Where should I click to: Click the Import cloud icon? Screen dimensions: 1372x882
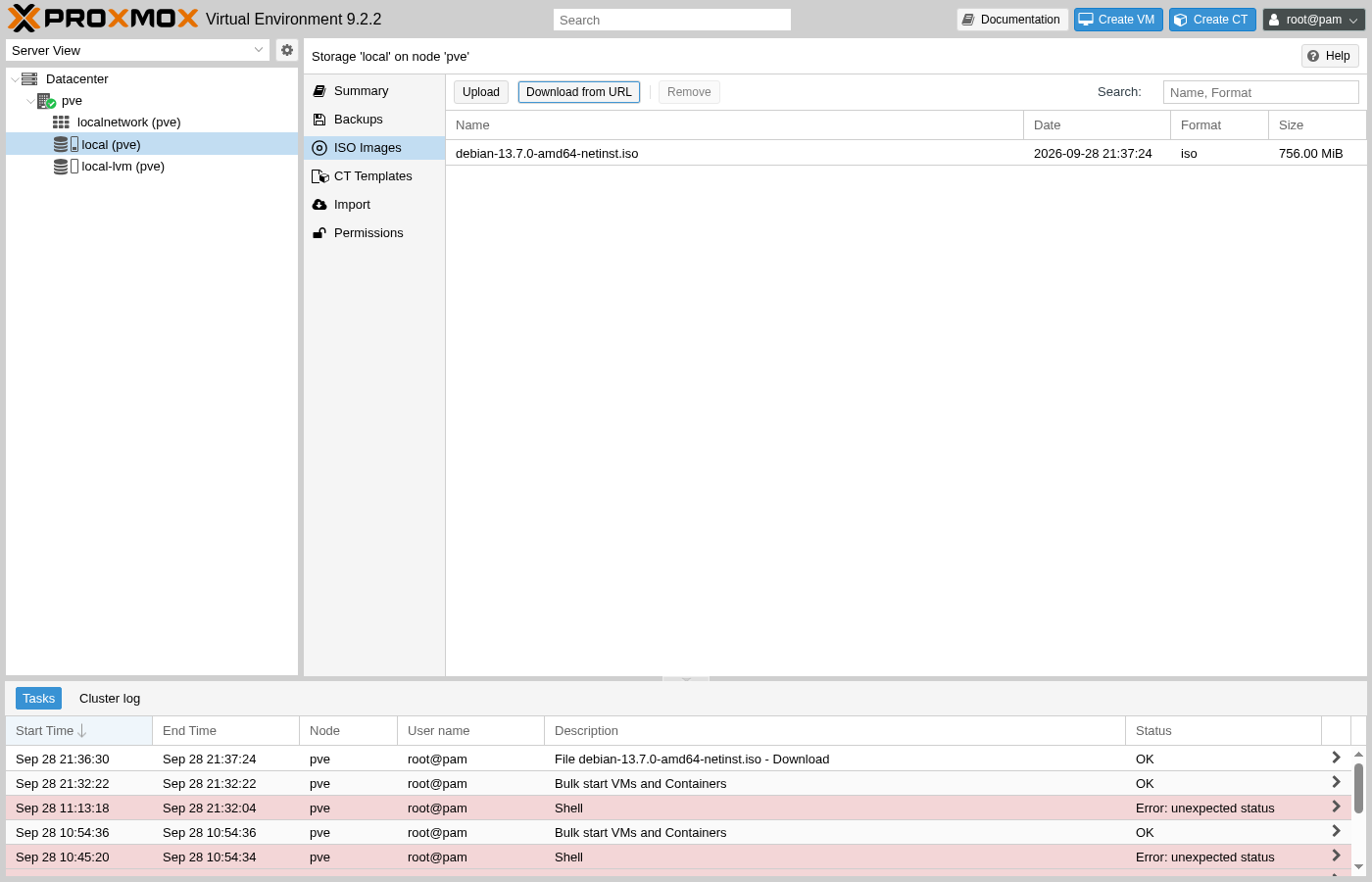point(319,205)
